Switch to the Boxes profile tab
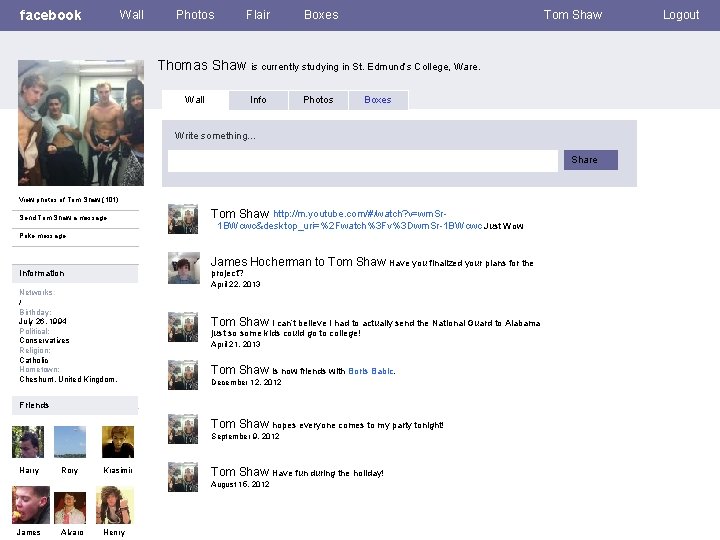The image size is (720, 540). [378, 100]
